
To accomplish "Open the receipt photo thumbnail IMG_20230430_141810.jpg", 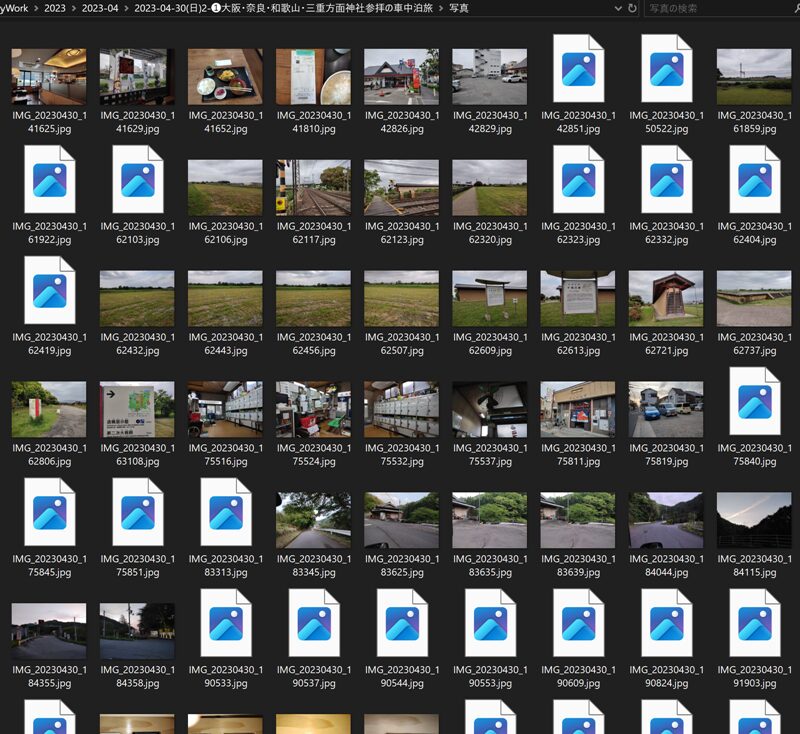I will (313, 77).
